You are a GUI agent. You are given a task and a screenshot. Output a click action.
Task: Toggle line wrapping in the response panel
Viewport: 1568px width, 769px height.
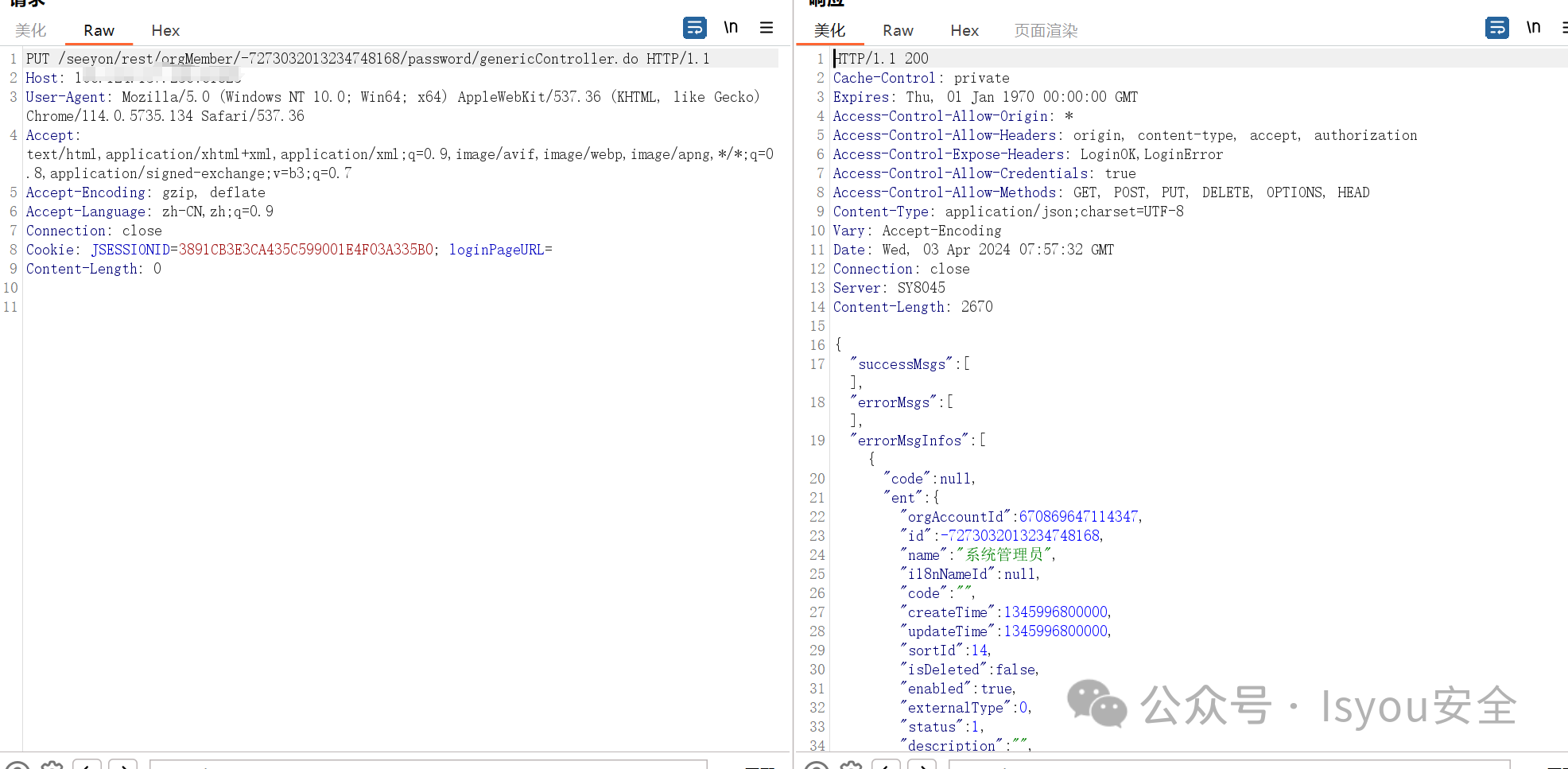coord(1496,27)
